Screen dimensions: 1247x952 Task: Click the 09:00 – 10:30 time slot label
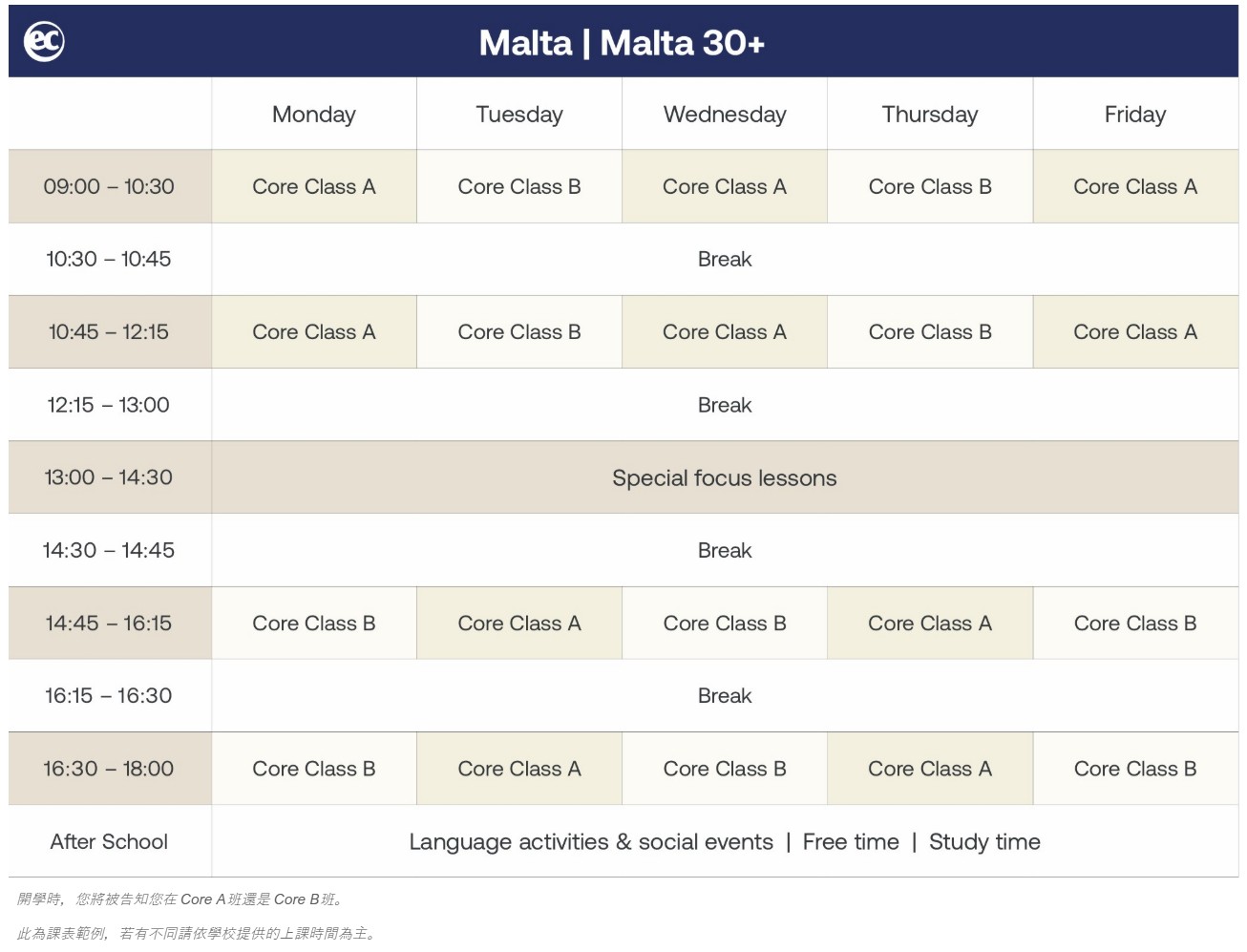[109, 186]
